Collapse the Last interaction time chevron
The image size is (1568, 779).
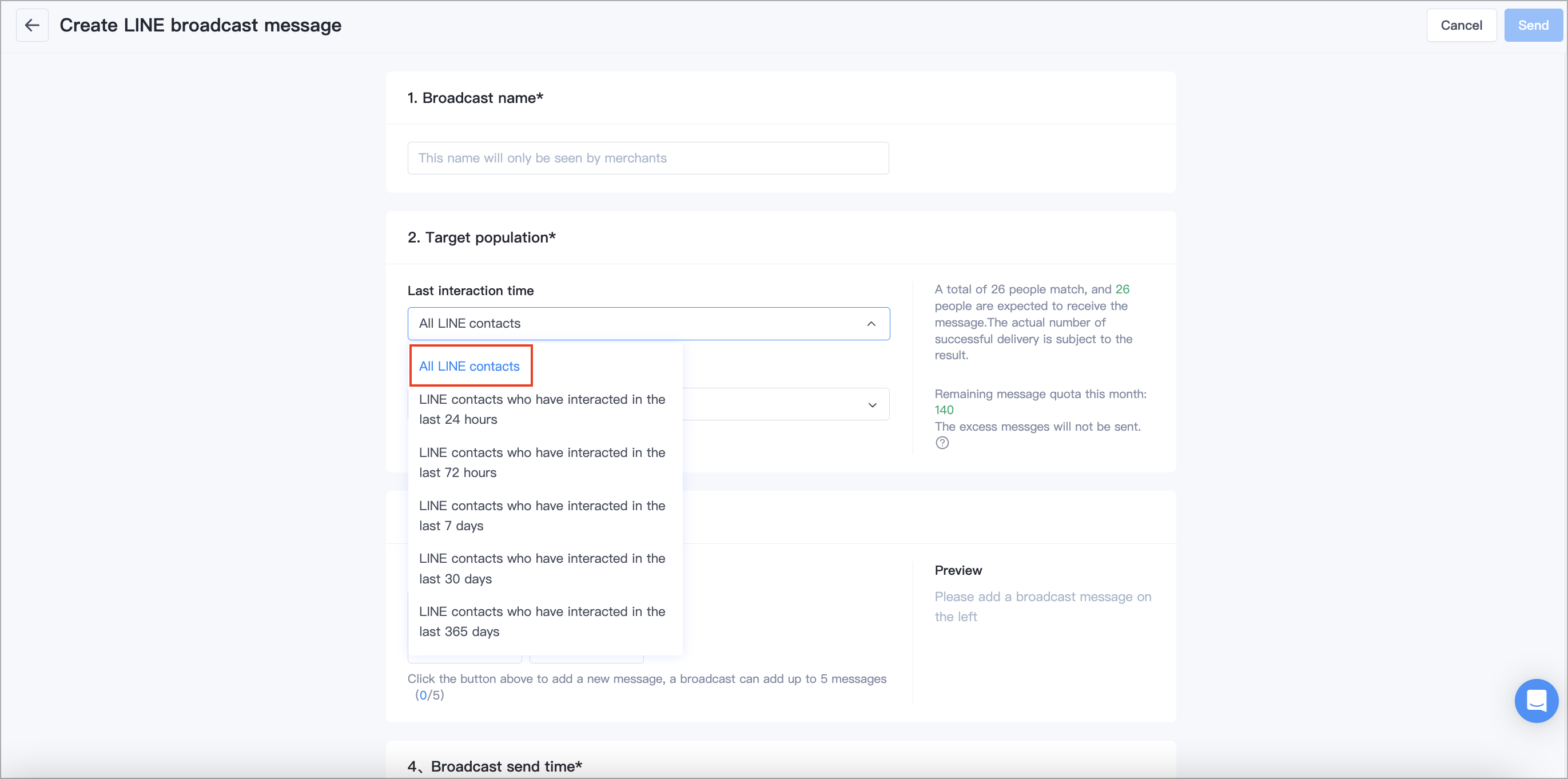click(x=871, y=324)
